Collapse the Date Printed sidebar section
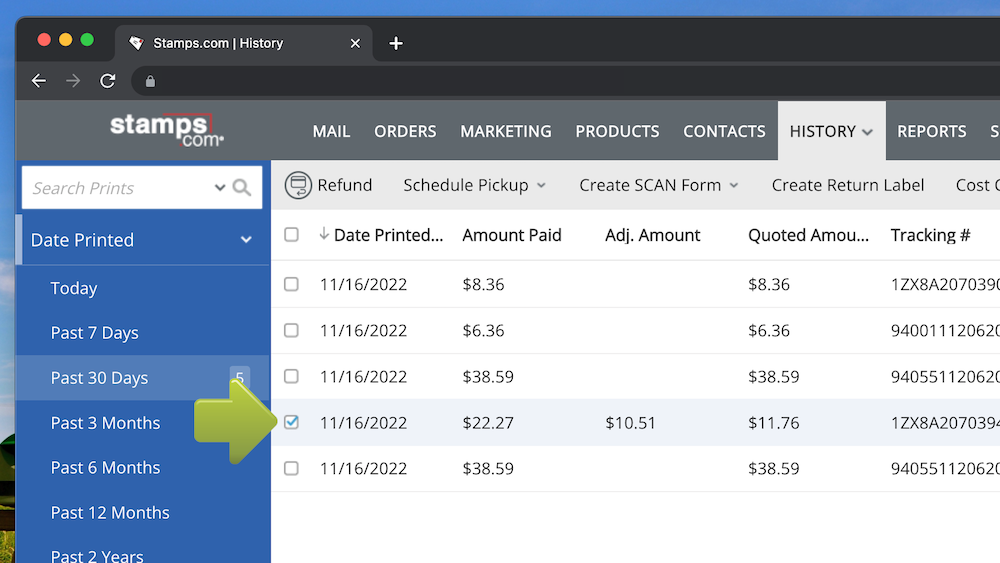 (246, 240)
